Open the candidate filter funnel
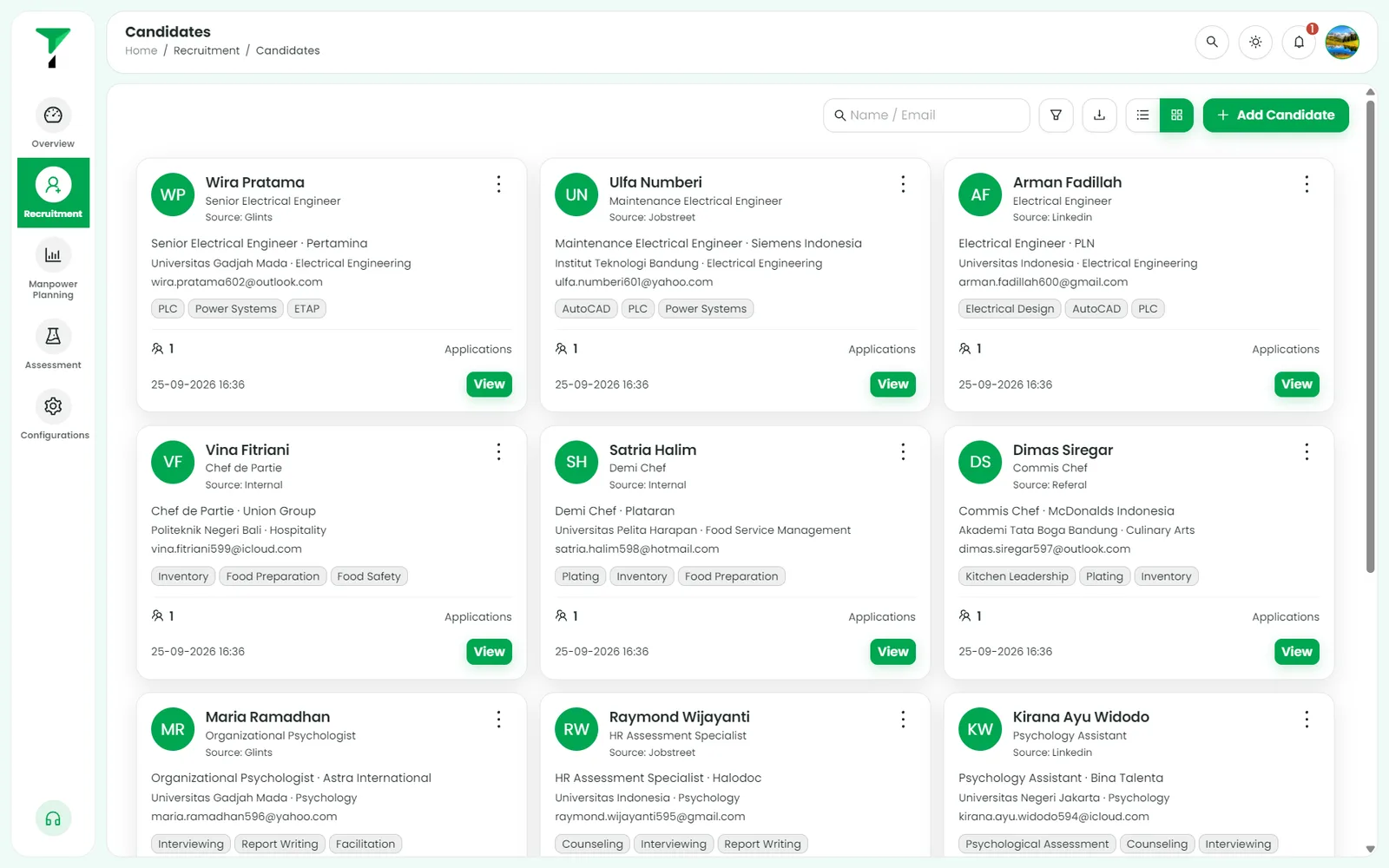1389x868 pixels. click(1056, 115)
